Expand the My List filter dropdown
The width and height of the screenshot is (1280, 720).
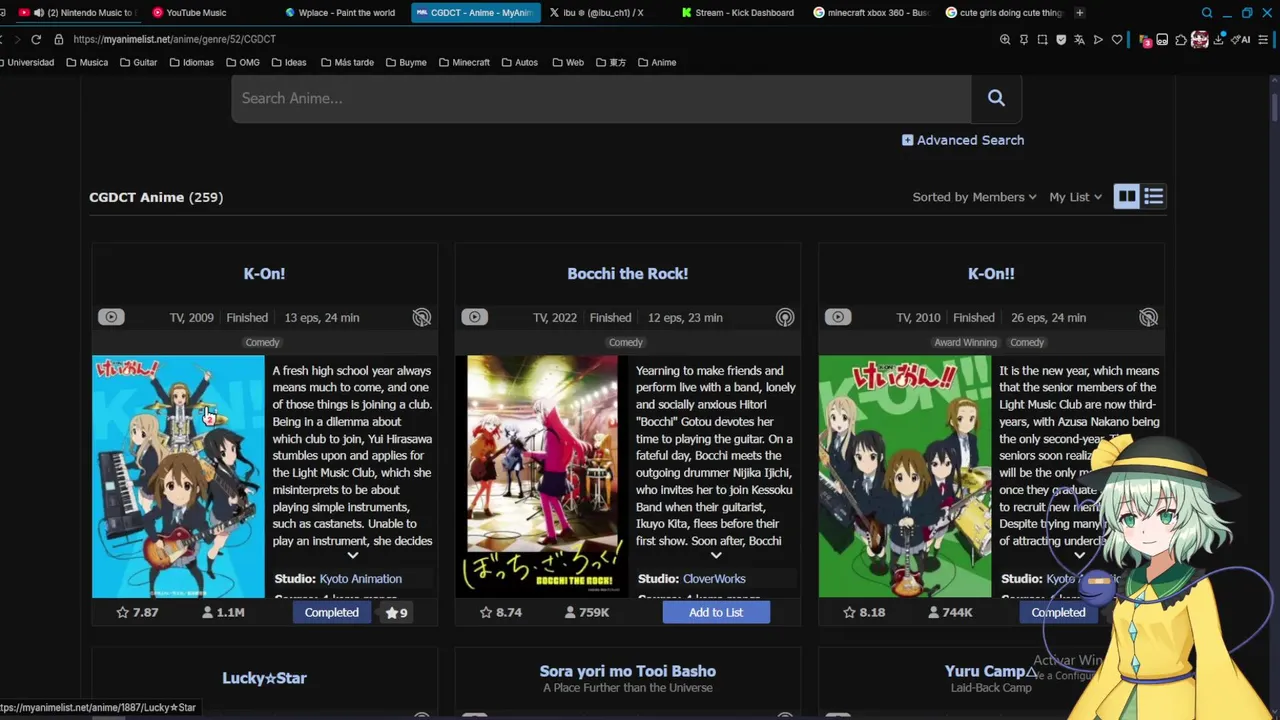pyautogui.click(x=1075, y=197)
